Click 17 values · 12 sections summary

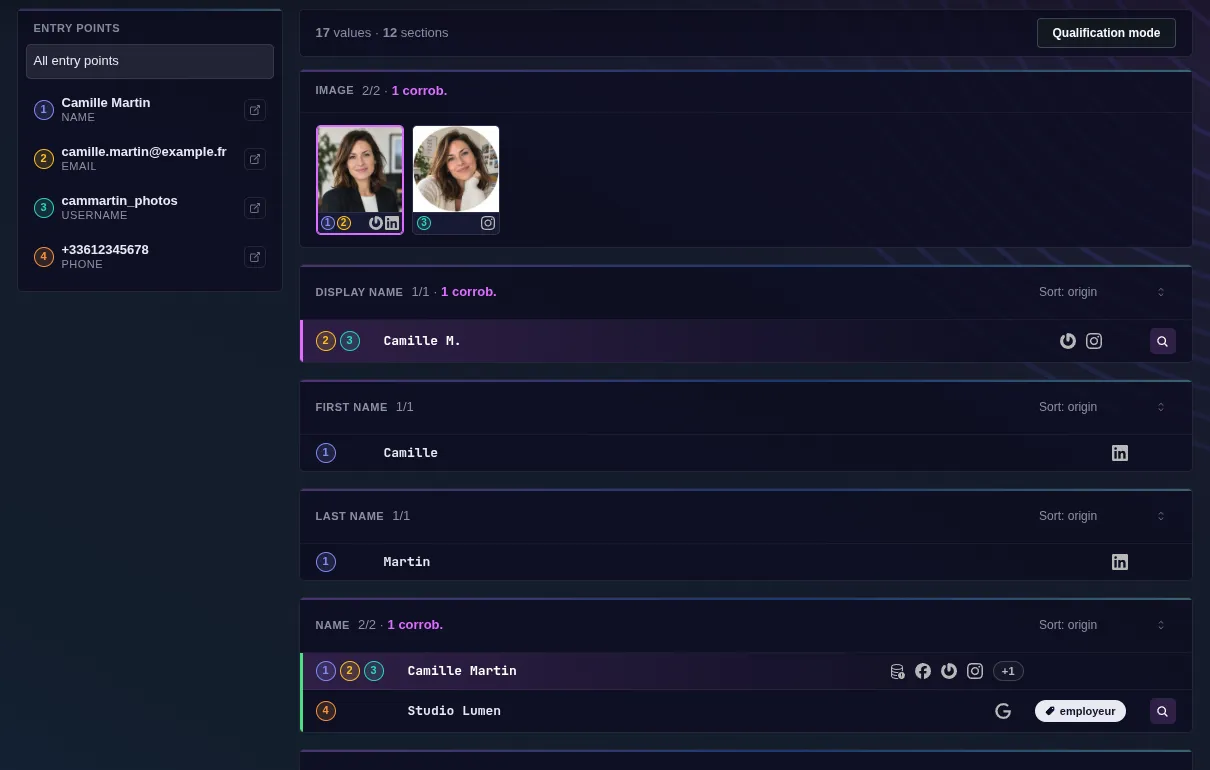(382, 33)
